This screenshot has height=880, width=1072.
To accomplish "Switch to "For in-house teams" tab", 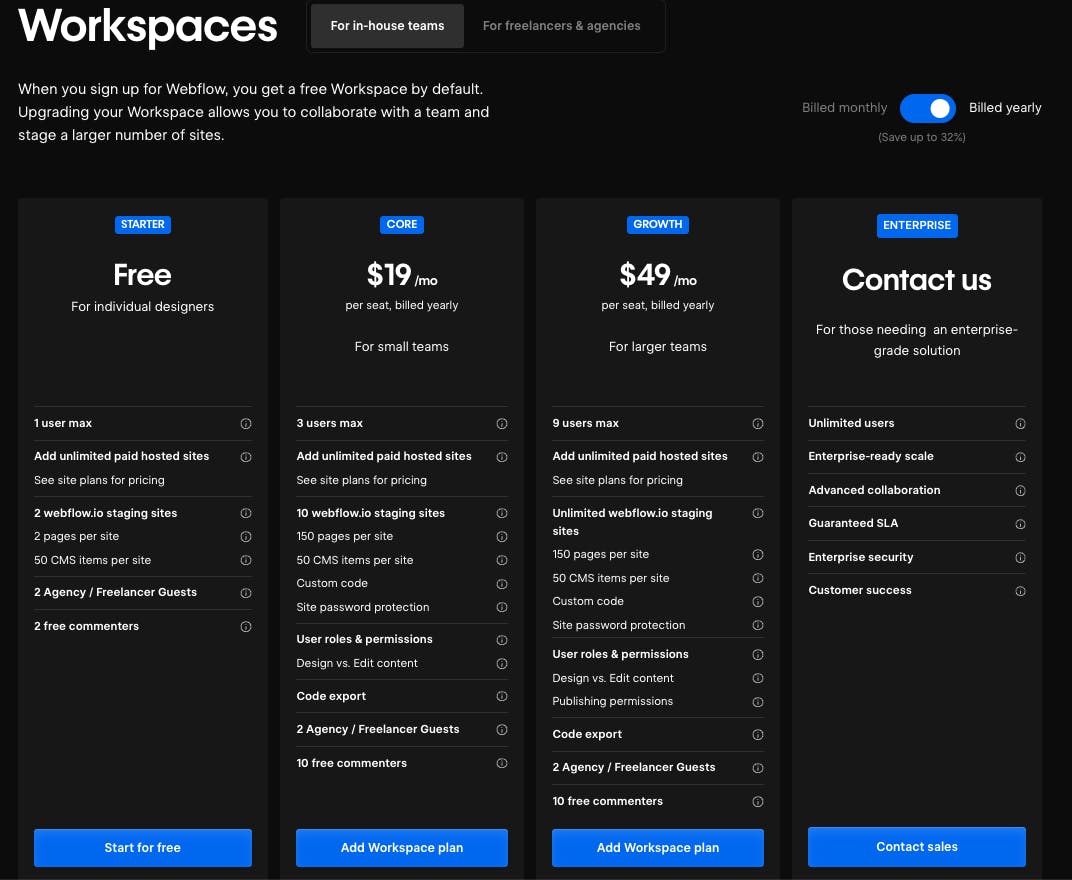I will coord(387,26).
